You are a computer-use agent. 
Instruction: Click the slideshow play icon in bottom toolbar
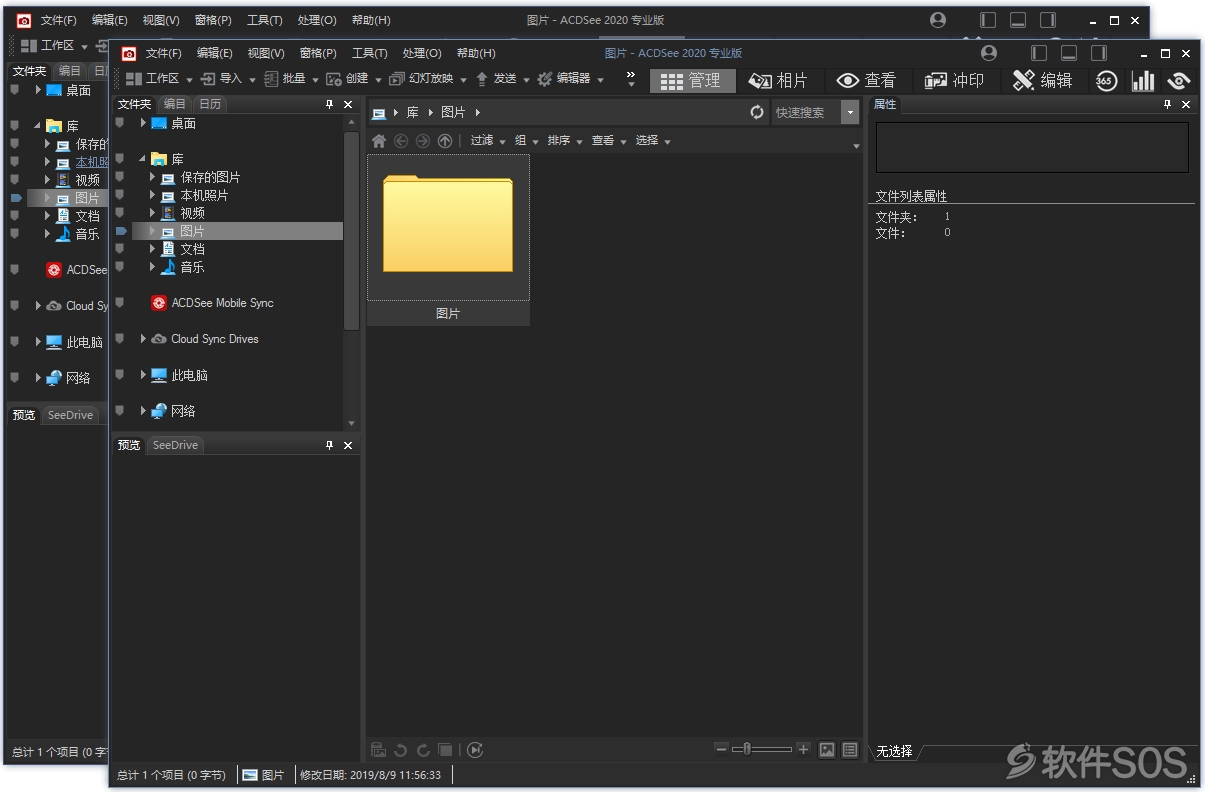[x=475, y=750]
